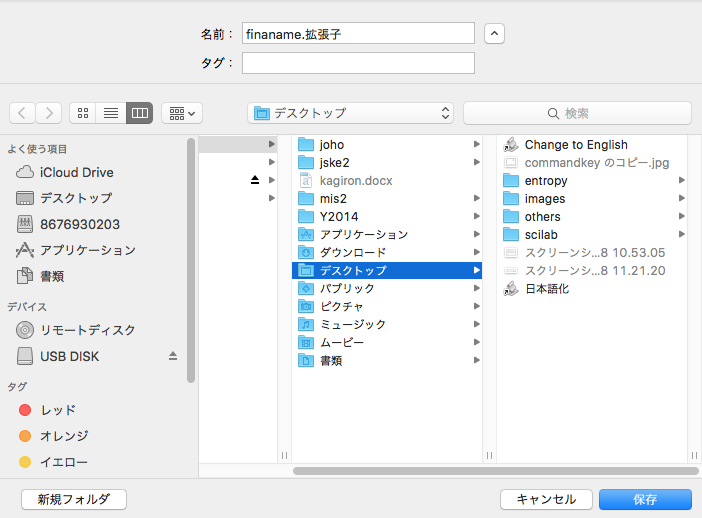This screenshot has width=702, height=518.
Task: Select column view mode
Action: coord(140,113)
